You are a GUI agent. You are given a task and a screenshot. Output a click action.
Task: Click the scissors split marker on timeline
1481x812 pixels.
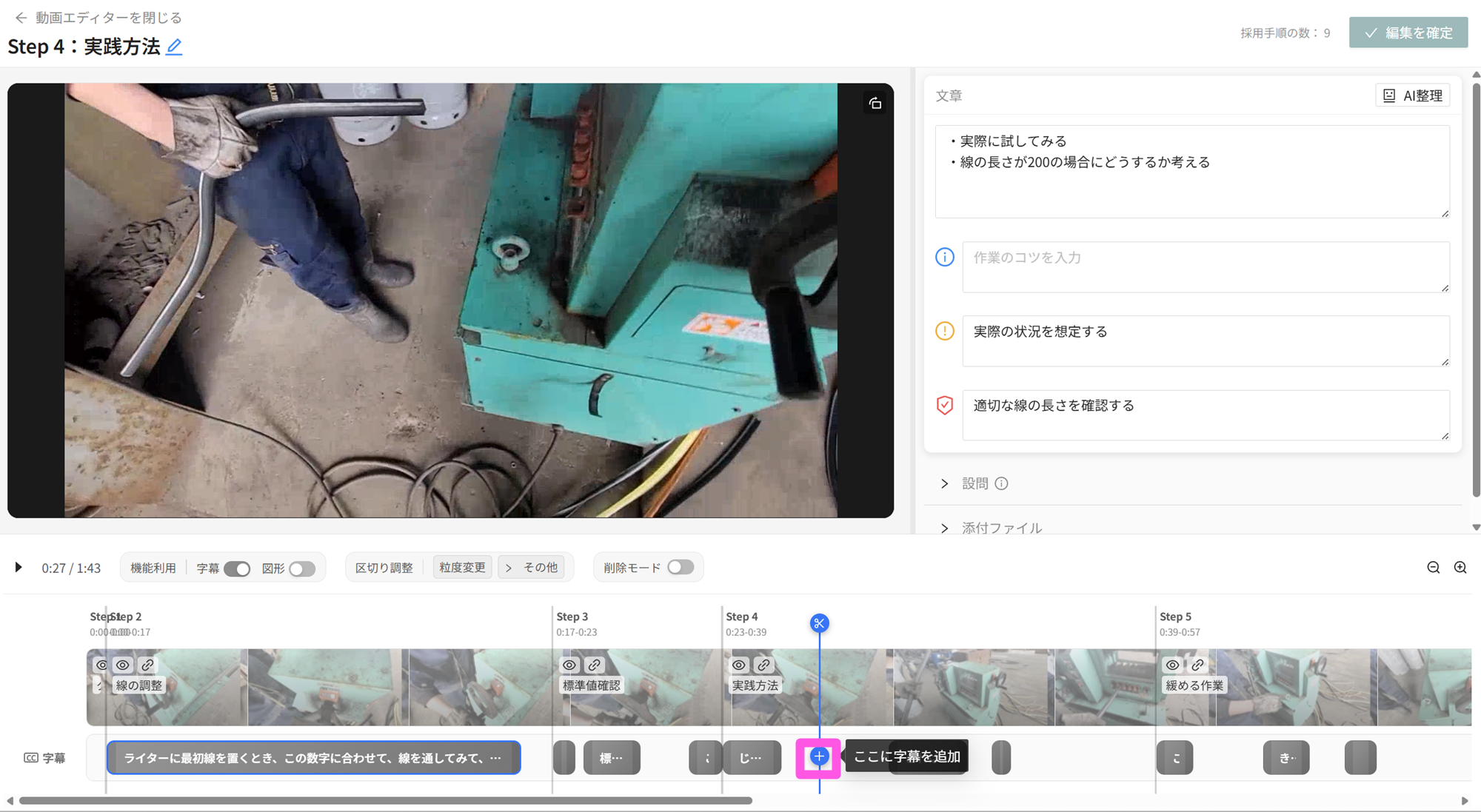click(819, 623)
